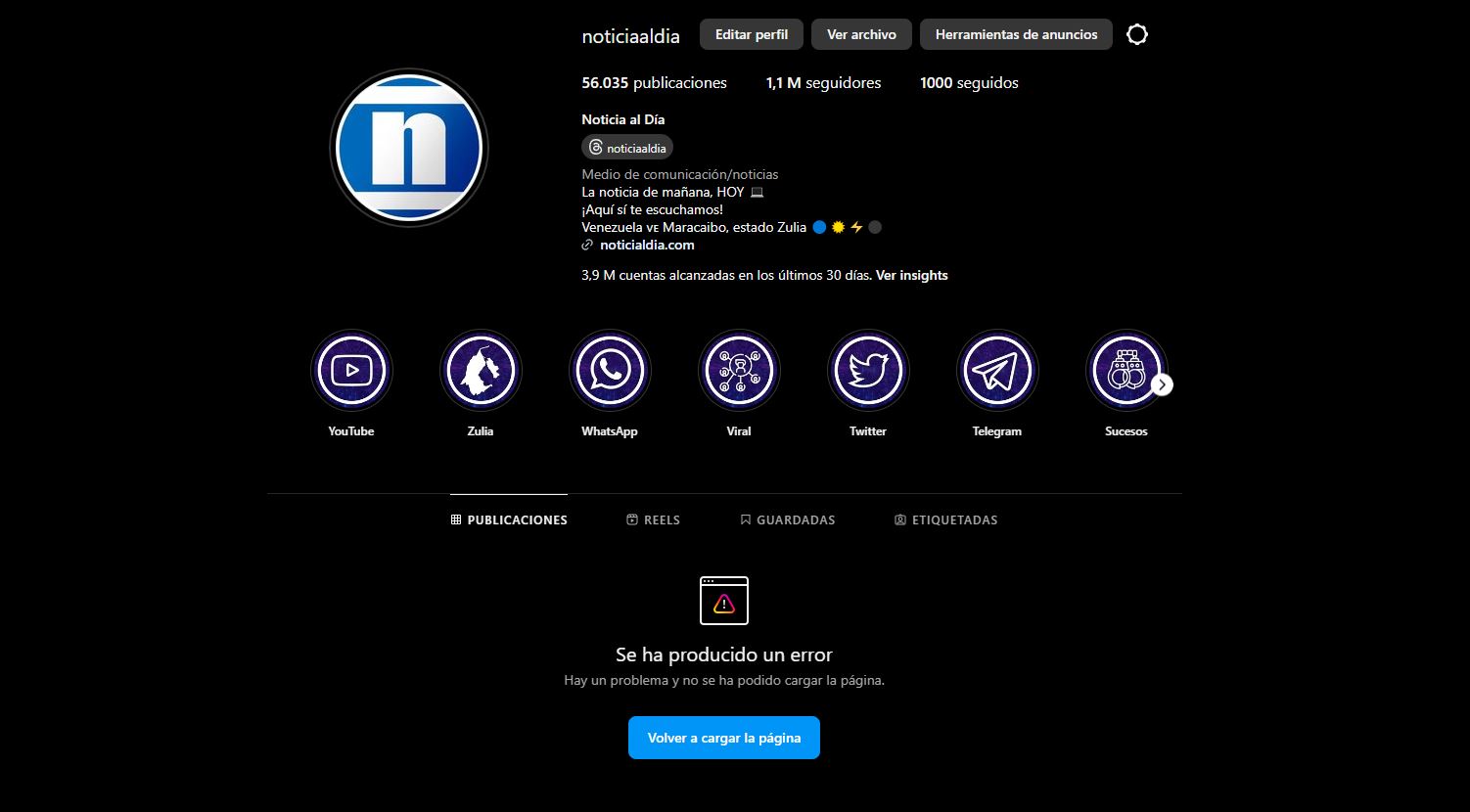Show next highlights with the arrow chevron
Viewport: 1470px width, 812px height.
[1162, 384]
